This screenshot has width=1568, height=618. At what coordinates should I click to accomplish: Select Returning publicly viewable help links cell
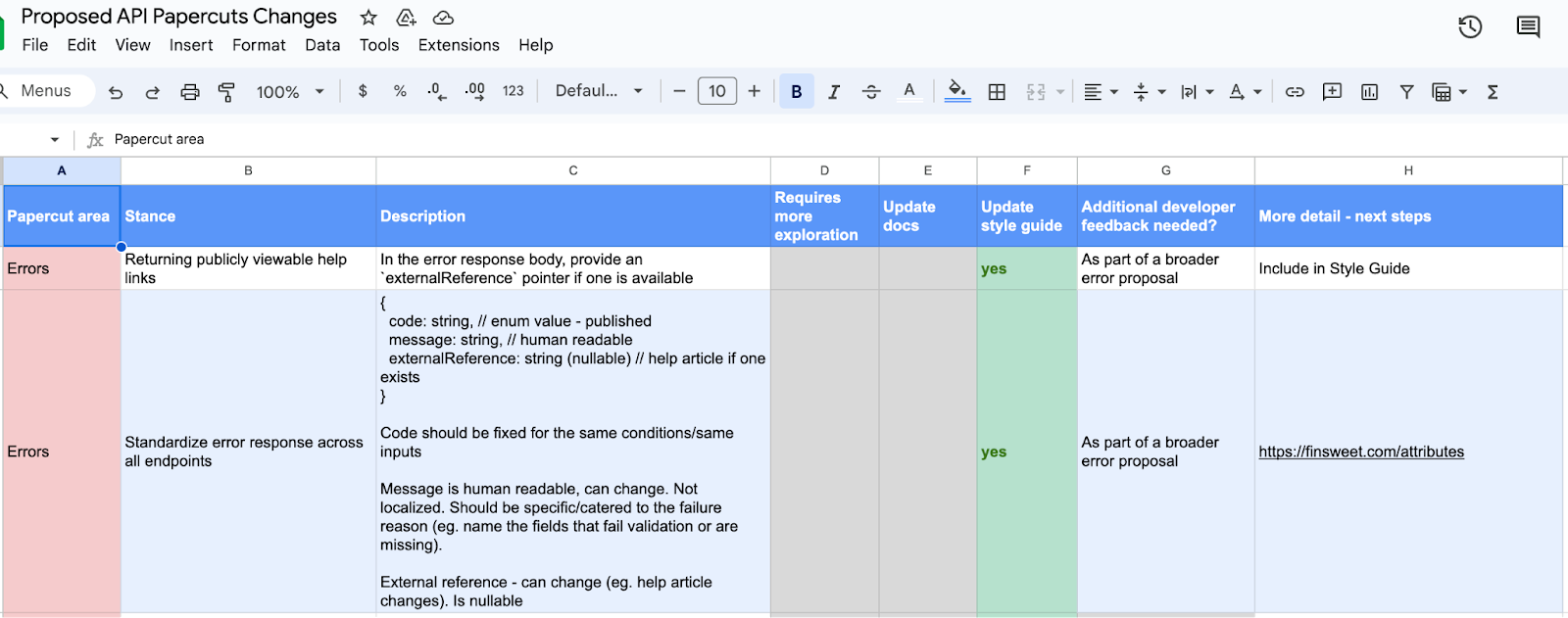click(248, 268)
